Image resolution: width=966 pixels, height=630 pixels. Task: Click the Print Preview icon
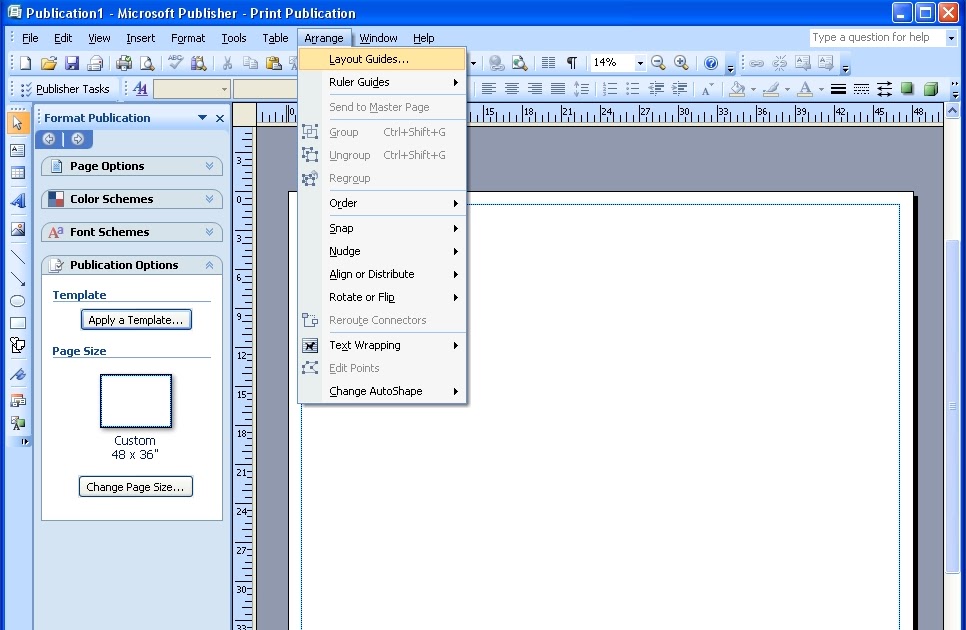pos(147,63)
